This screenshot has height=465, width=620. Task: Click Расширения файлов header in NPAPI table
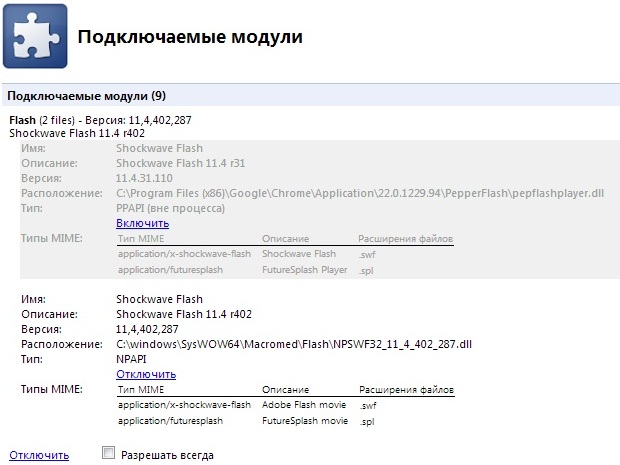point(406,390)
